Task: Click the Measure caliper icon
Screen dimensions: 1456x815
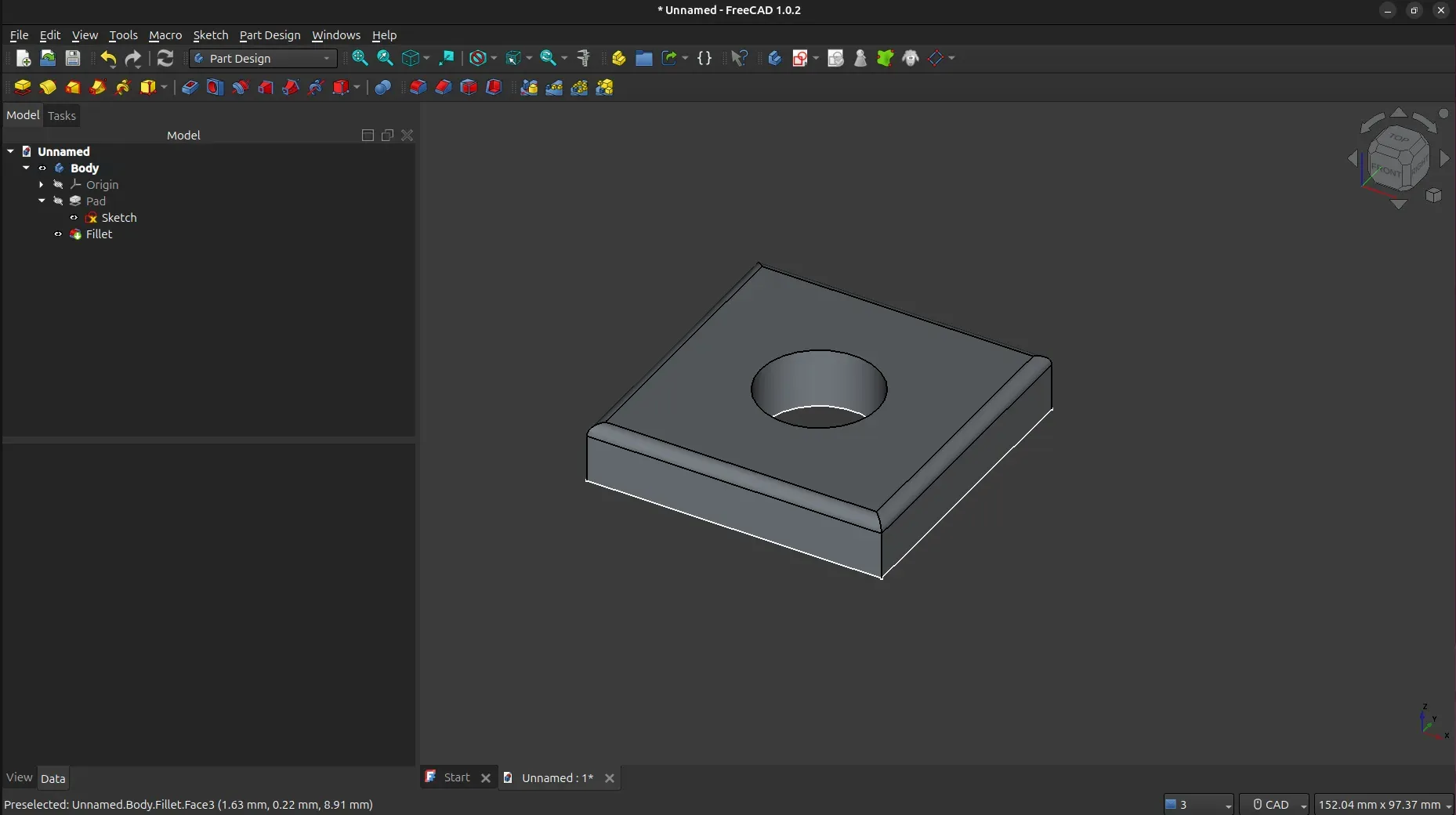Action: point(583,58)
